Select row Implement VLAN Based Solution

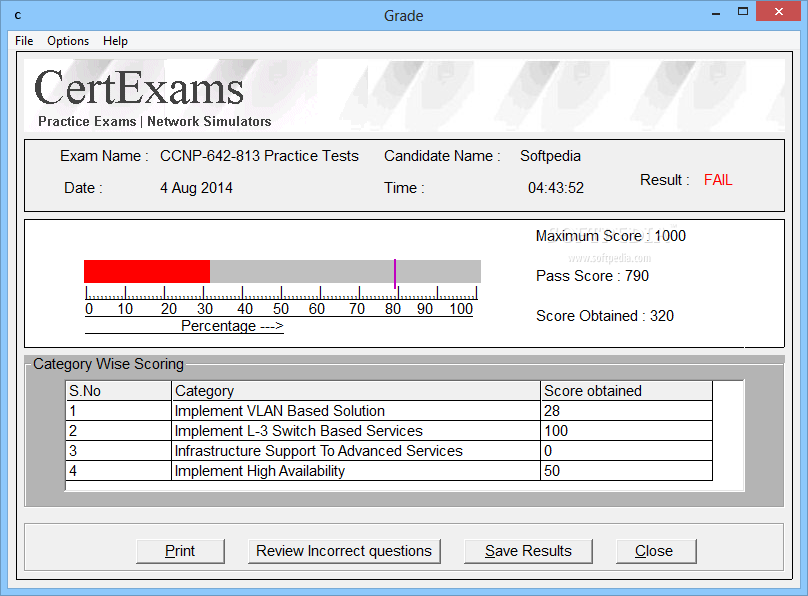point(389,411)
